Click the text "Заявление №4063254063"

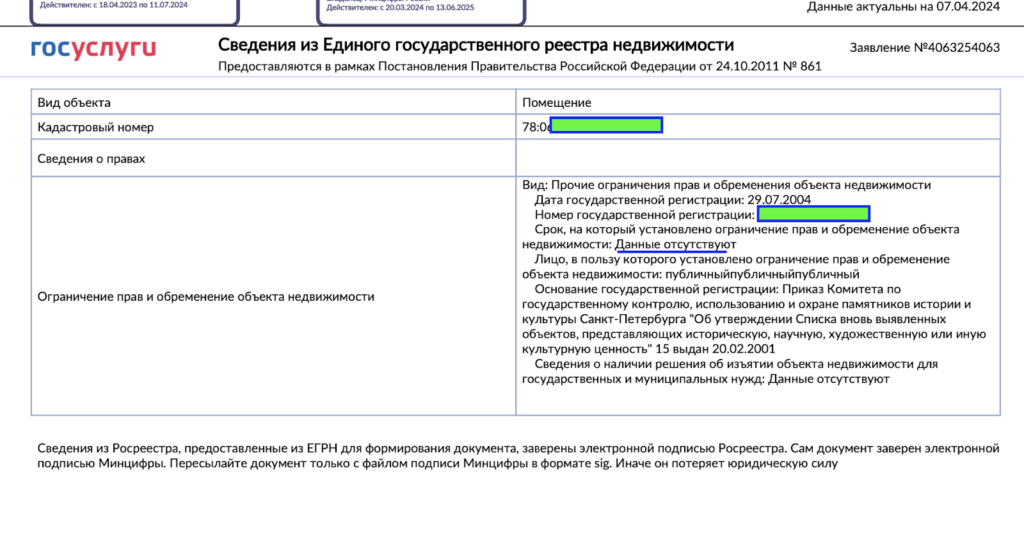click(924, 48)
